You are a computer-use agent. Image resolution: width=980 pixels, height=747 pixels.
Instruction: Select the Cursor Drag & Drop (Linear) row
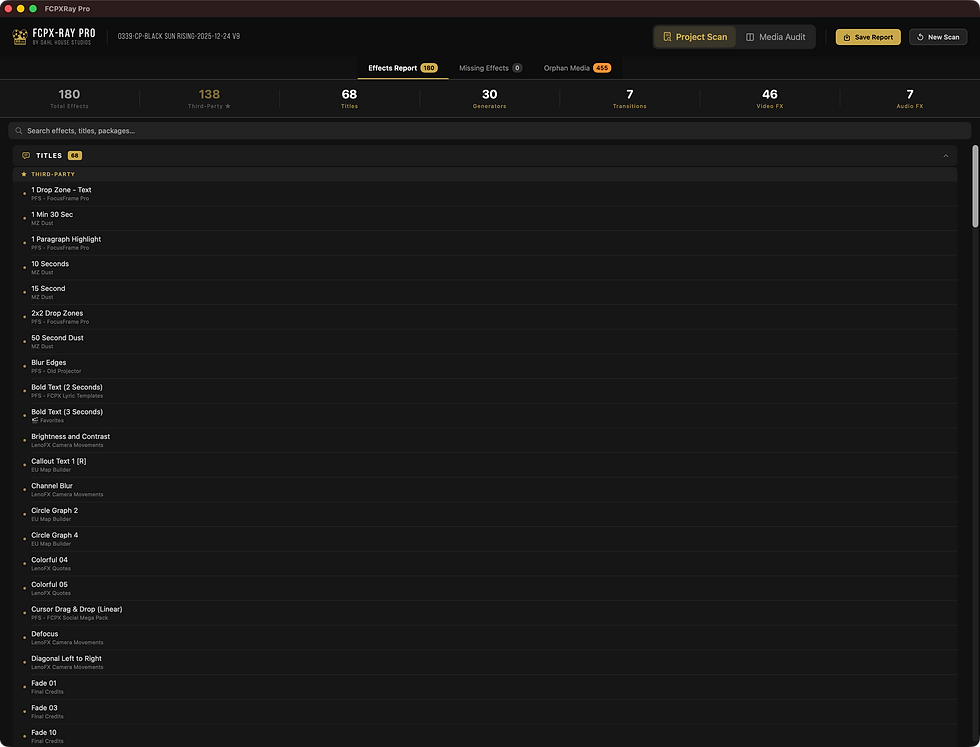click(x=485, y=613)
